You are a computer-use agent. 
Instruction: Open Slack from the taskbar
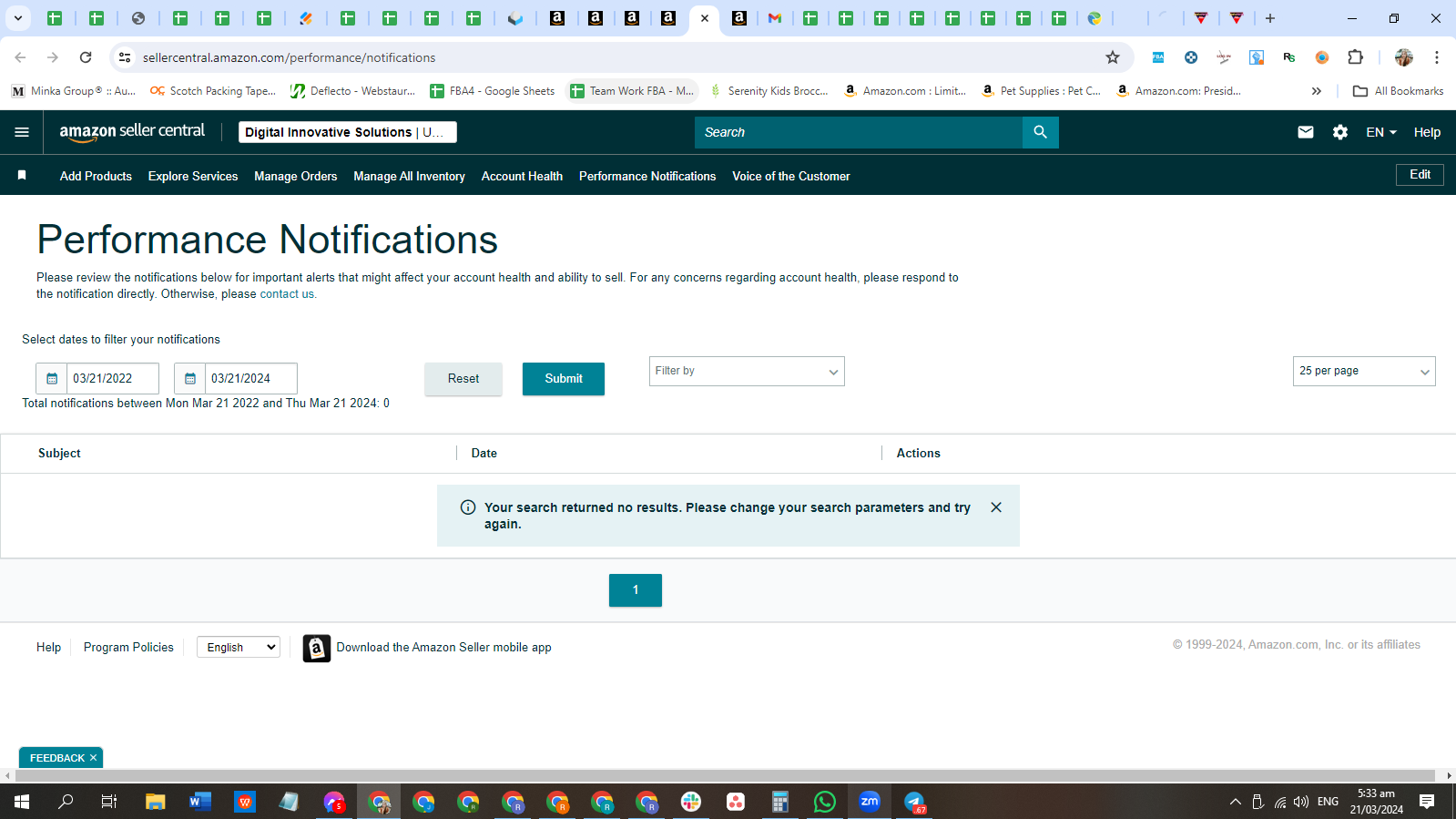point(691,802)
